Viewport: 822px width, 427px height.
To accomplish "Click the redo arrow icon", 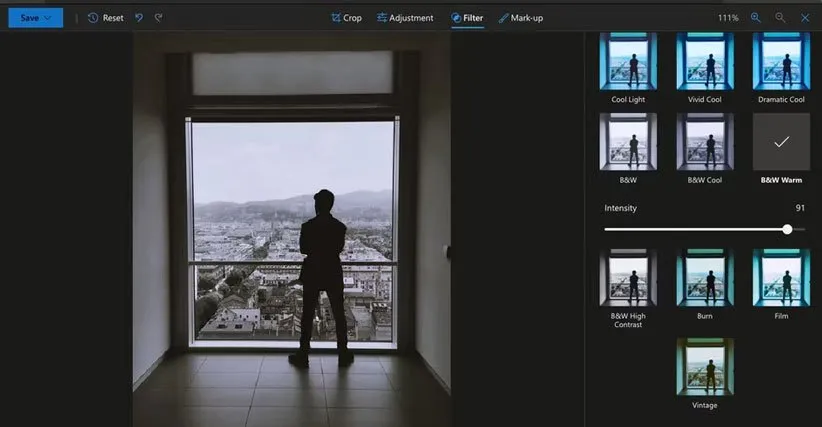I will coord(159,18).
